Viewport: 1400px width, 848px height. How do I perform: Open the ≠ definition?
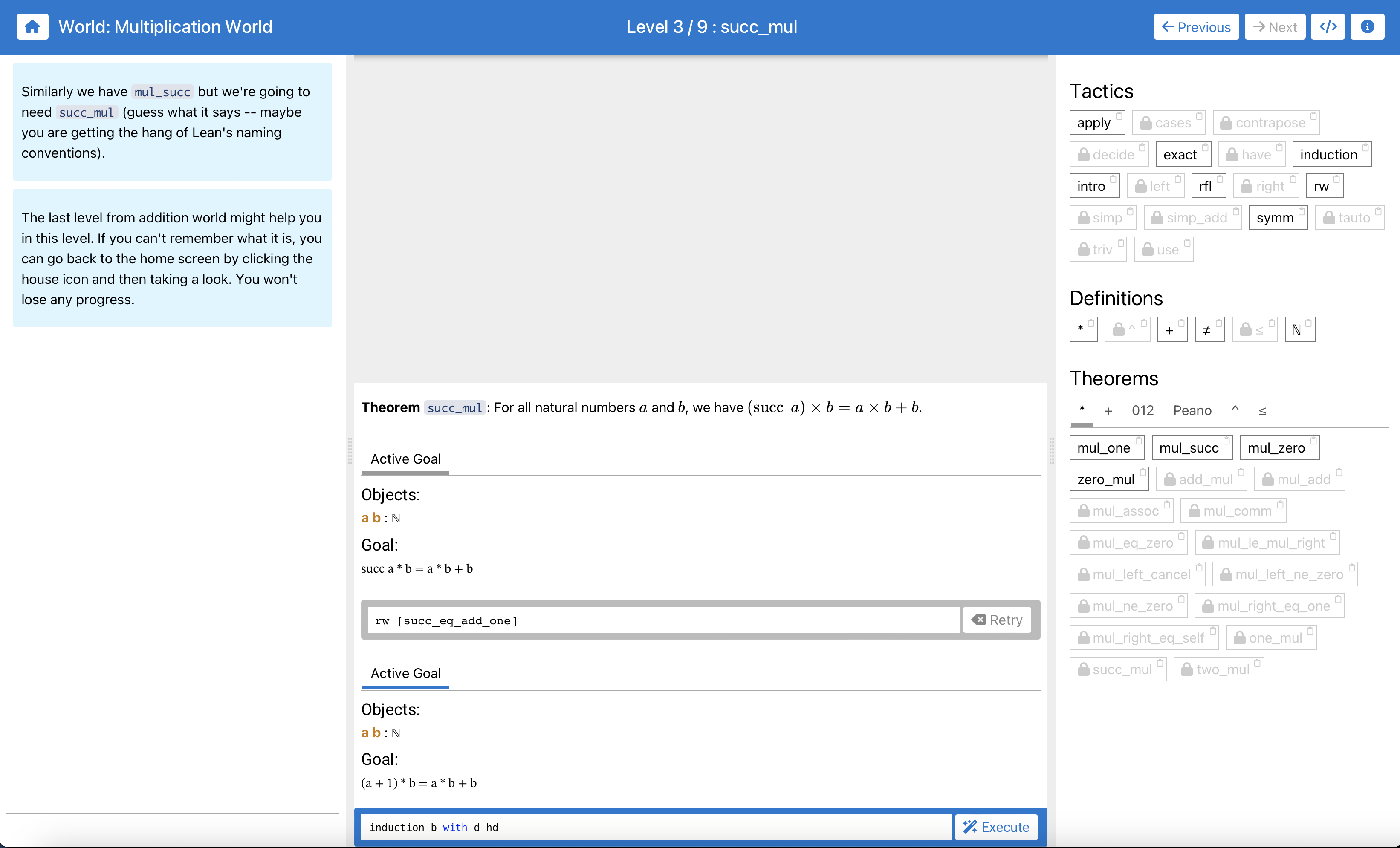click(x=1210, y=329)
